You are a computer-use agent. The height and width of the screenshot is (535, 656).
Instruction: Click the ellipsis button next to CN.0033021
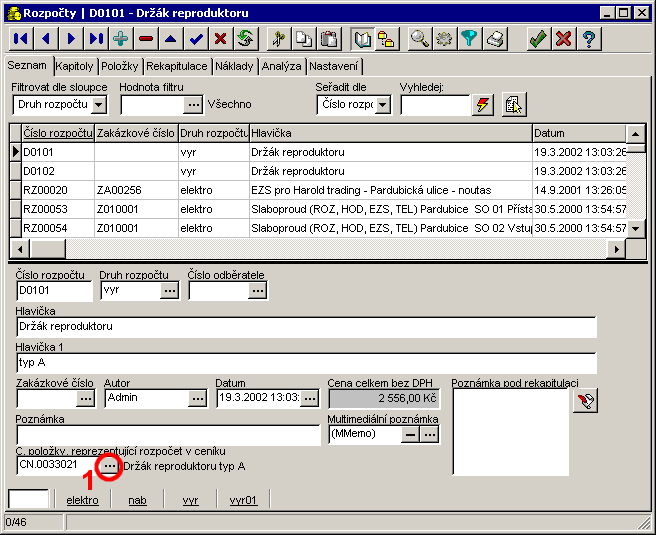[x=110, y=466]
